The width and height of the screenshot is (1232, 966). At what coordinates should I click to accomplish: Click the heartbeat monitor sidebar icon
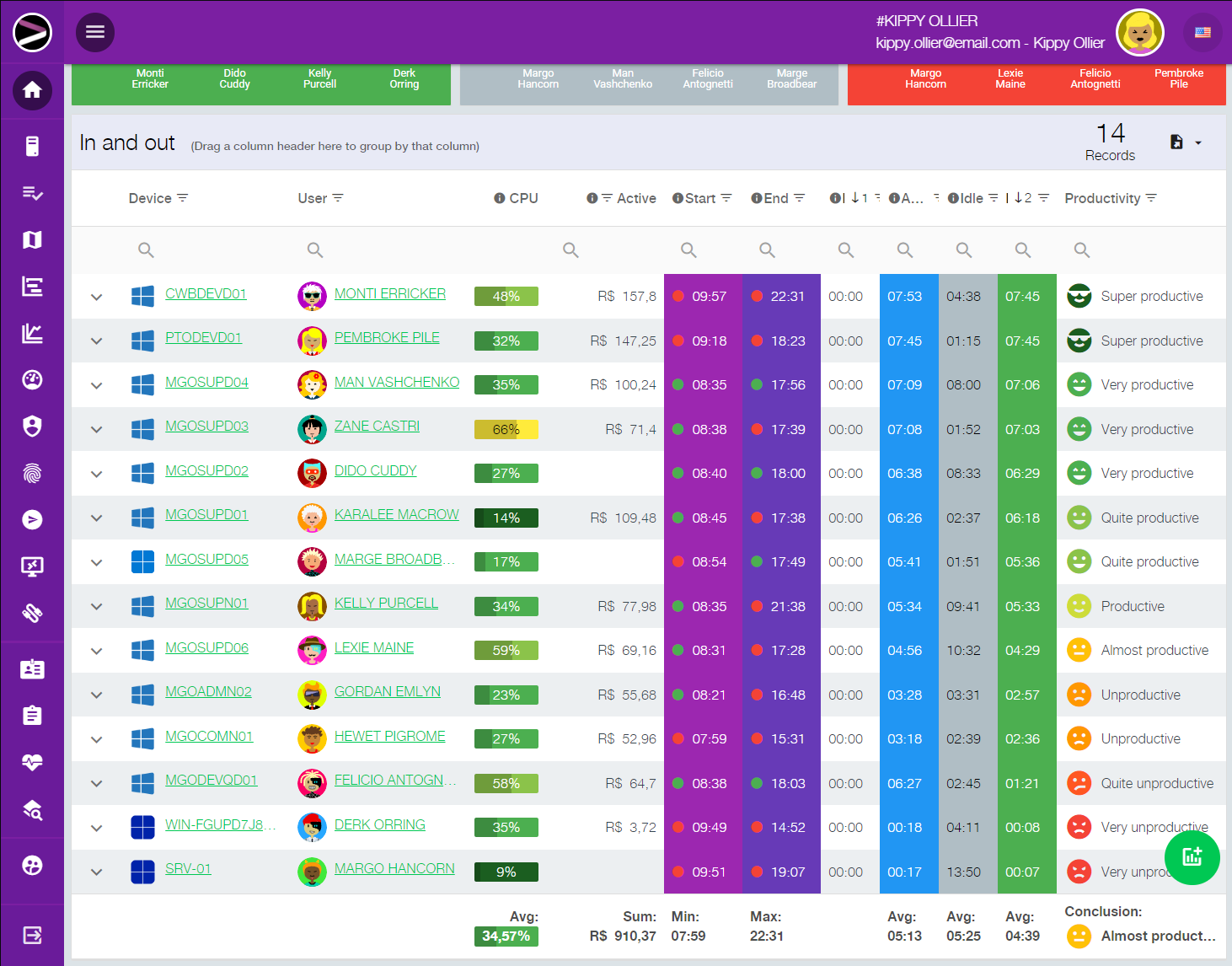(x=32, y=763)
